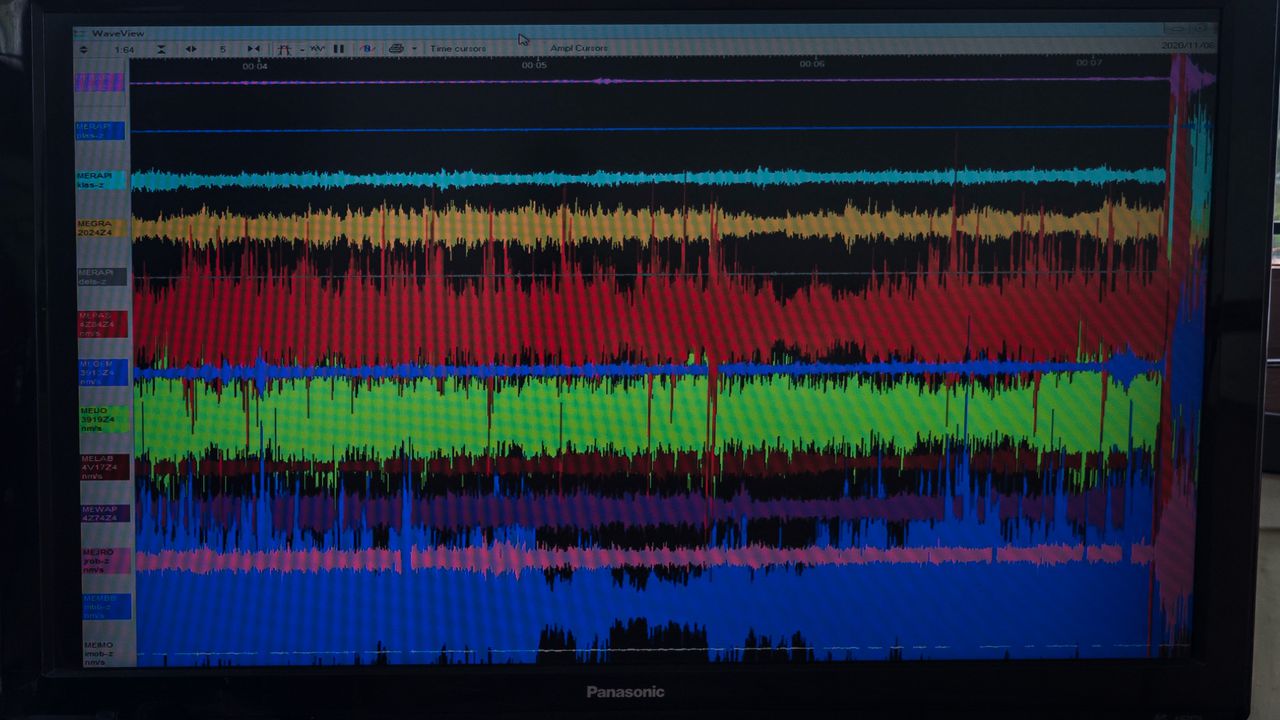Click the trace overlay icon in toolbar

pyautogui.click(x=285, y=49)
